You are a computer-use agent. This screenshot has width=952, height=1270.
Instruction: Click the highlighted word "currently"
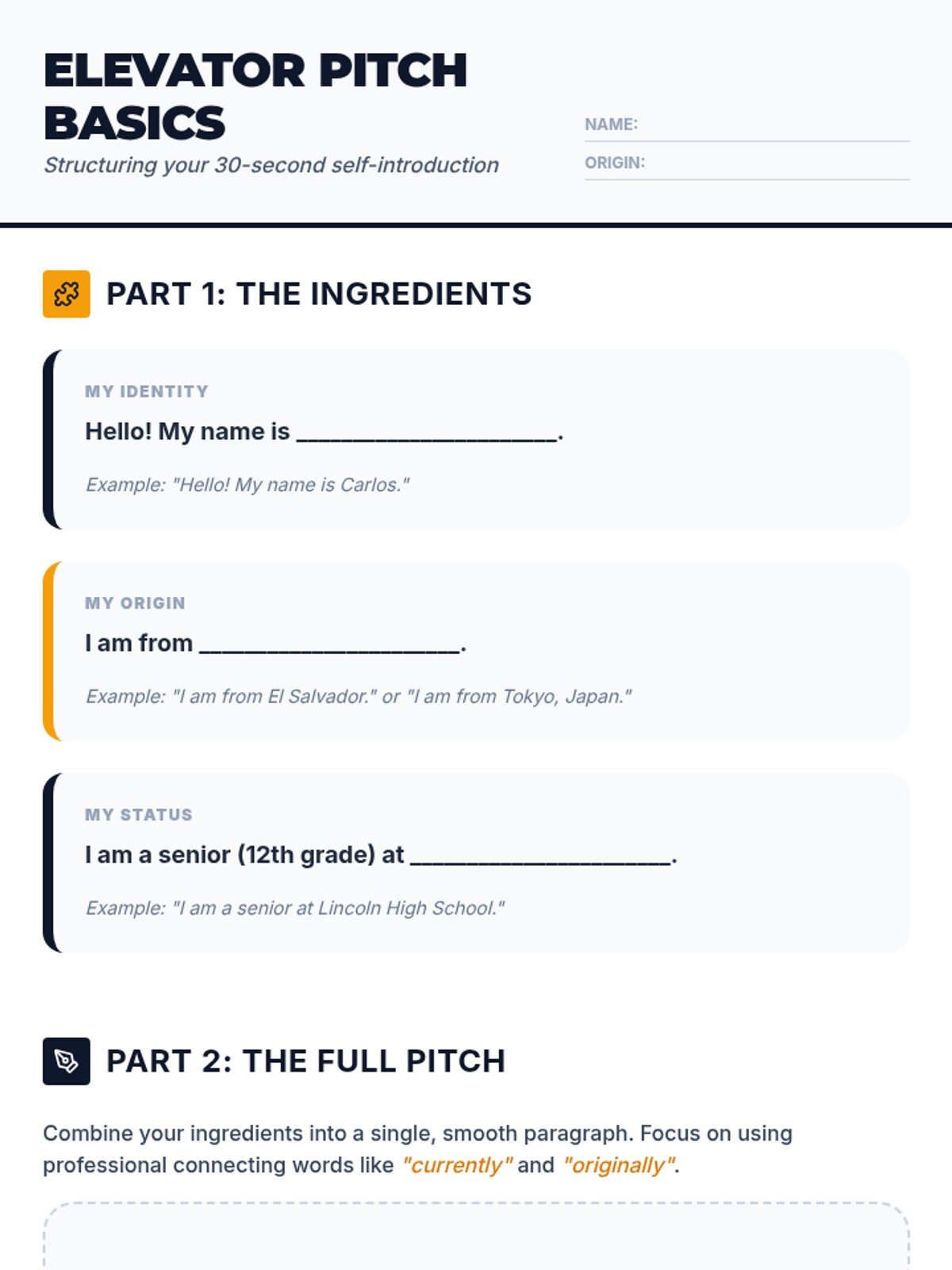coord(457,1165)
